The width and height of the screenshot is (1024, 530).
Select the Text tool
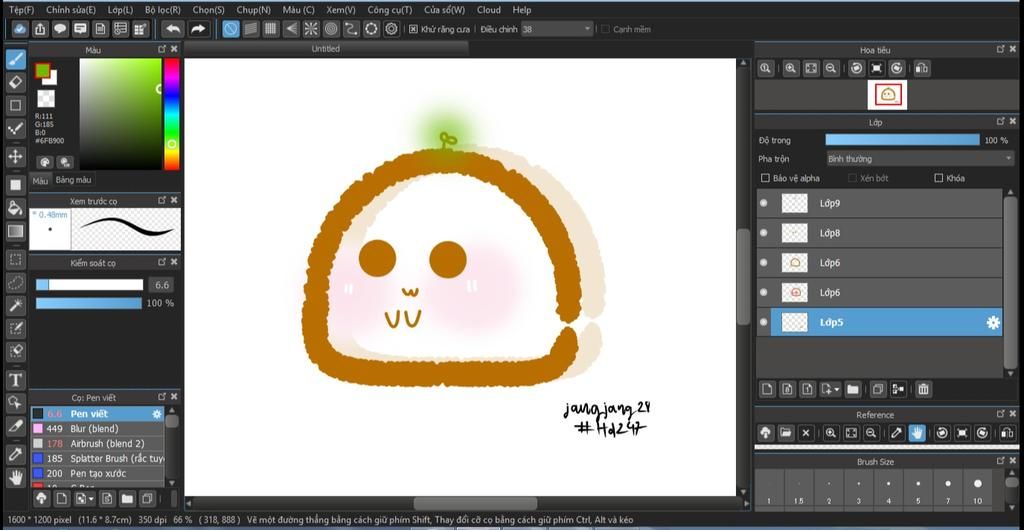[16, 380]
